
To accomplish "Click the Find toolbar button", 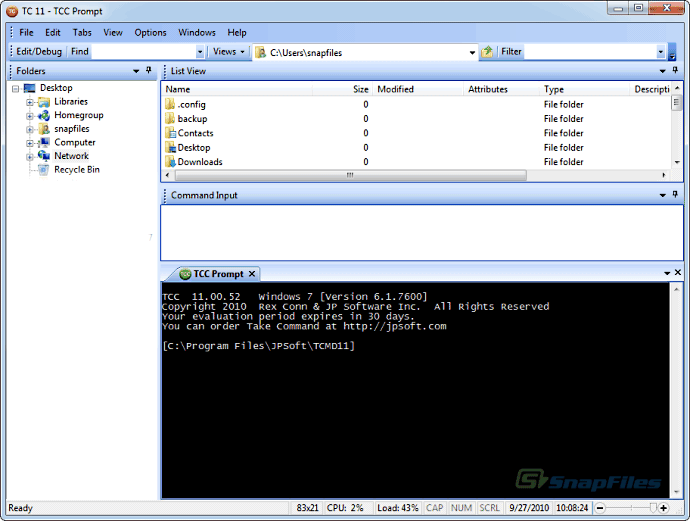I will [80, 51].
